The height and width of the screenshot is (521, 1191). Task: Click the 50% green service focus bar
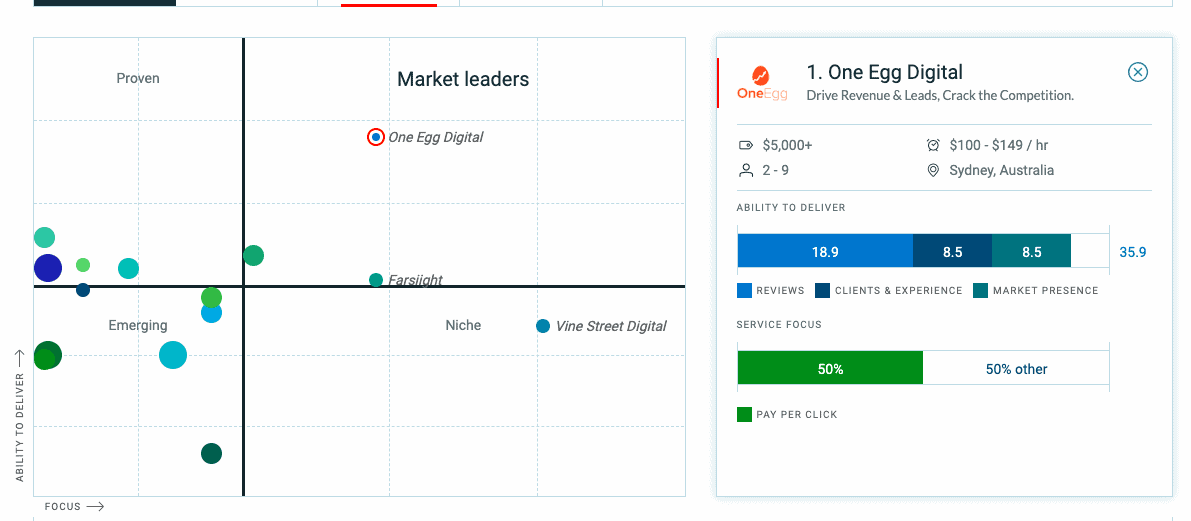[x=830, y=368]
